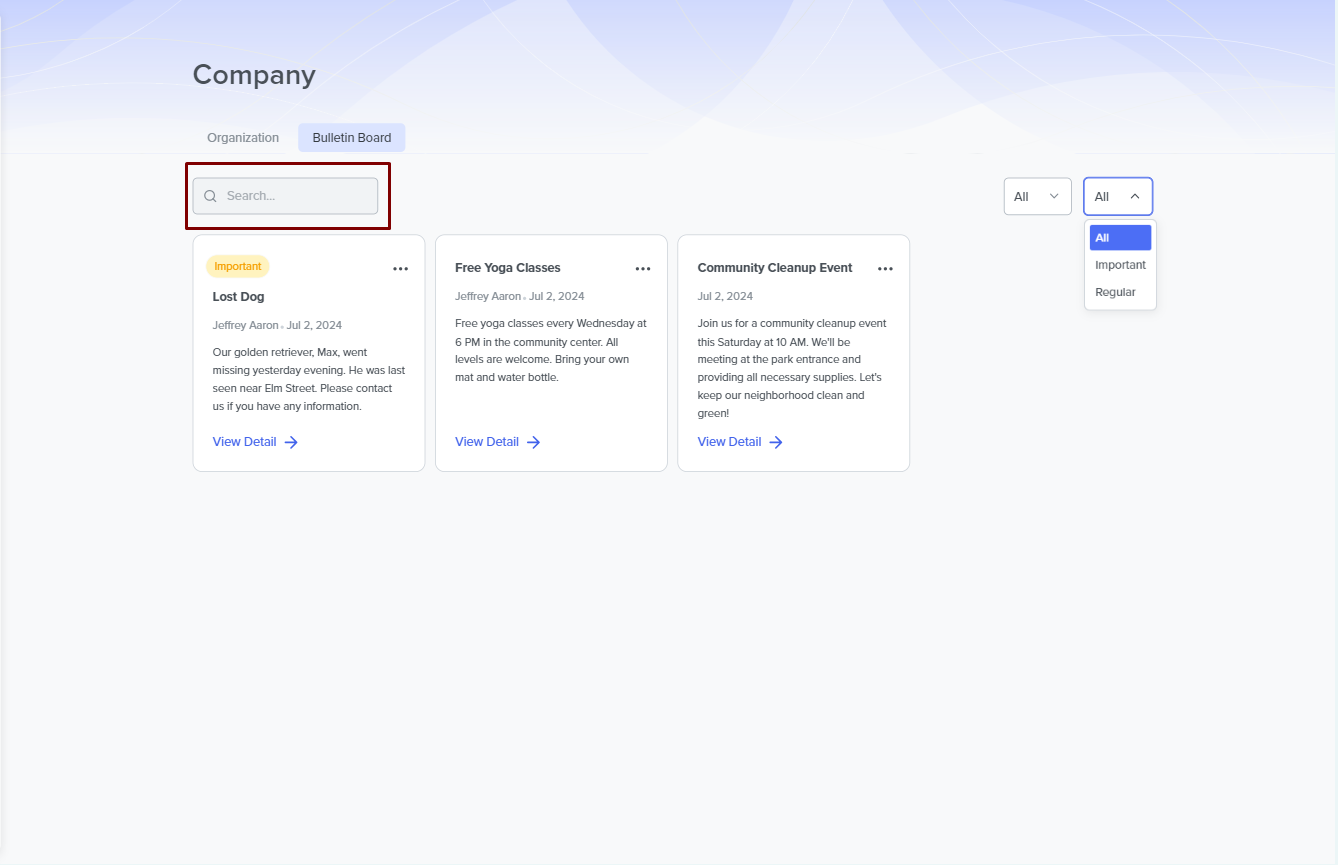Show the ellipsis menu for Community Cleanup Event

885,269
